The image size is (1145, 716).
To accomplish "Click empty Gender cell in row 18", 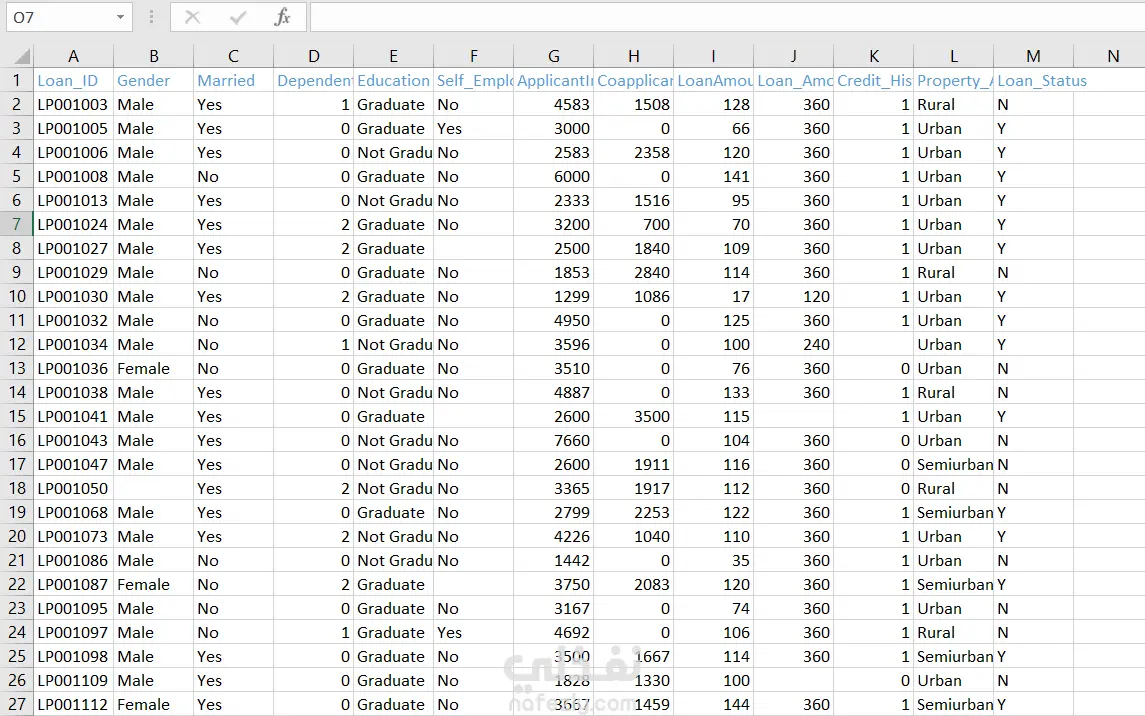I will [x=153, y=488].
